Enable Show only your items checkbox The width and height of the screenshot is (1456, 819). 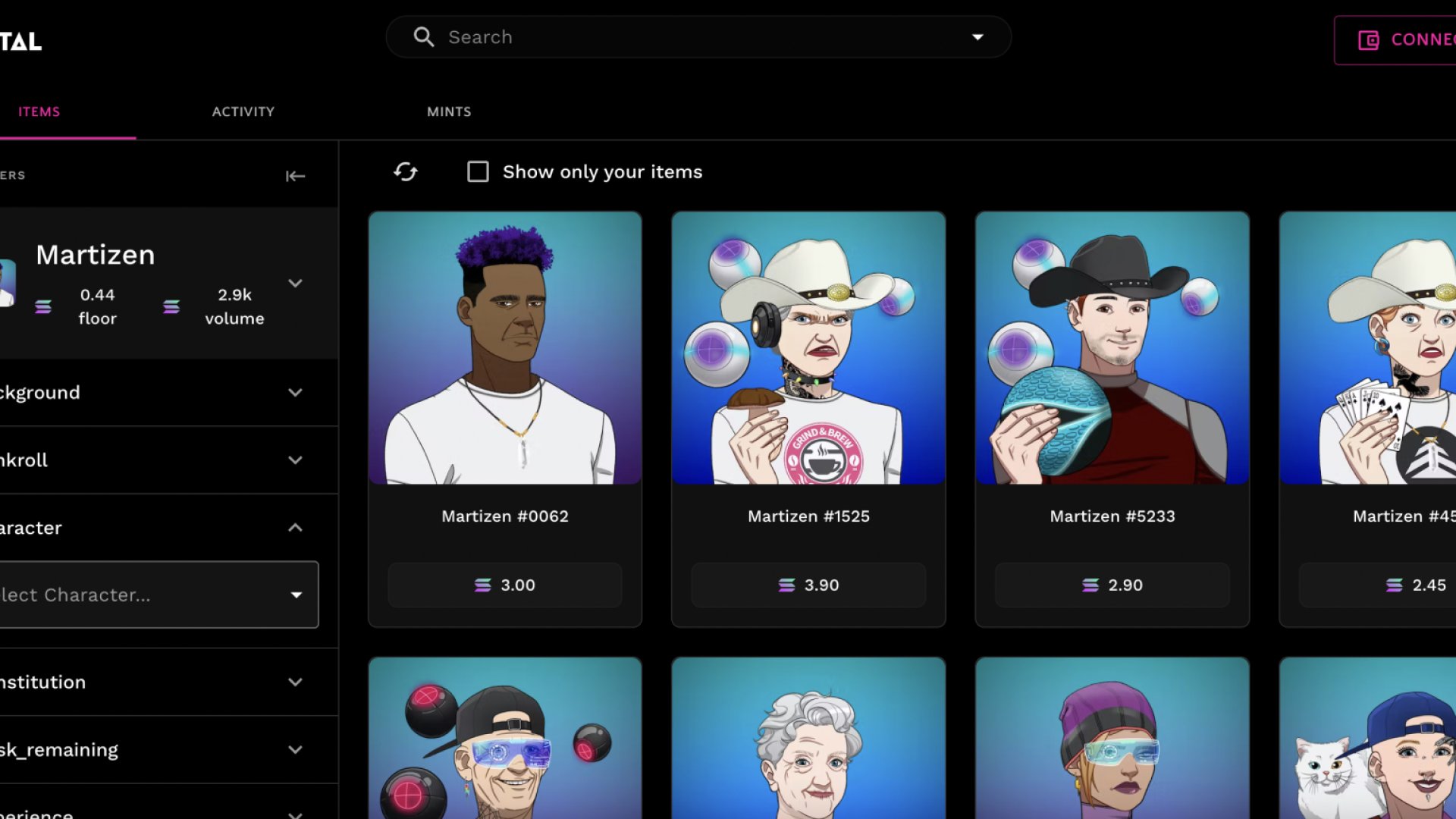coord(478,171)
